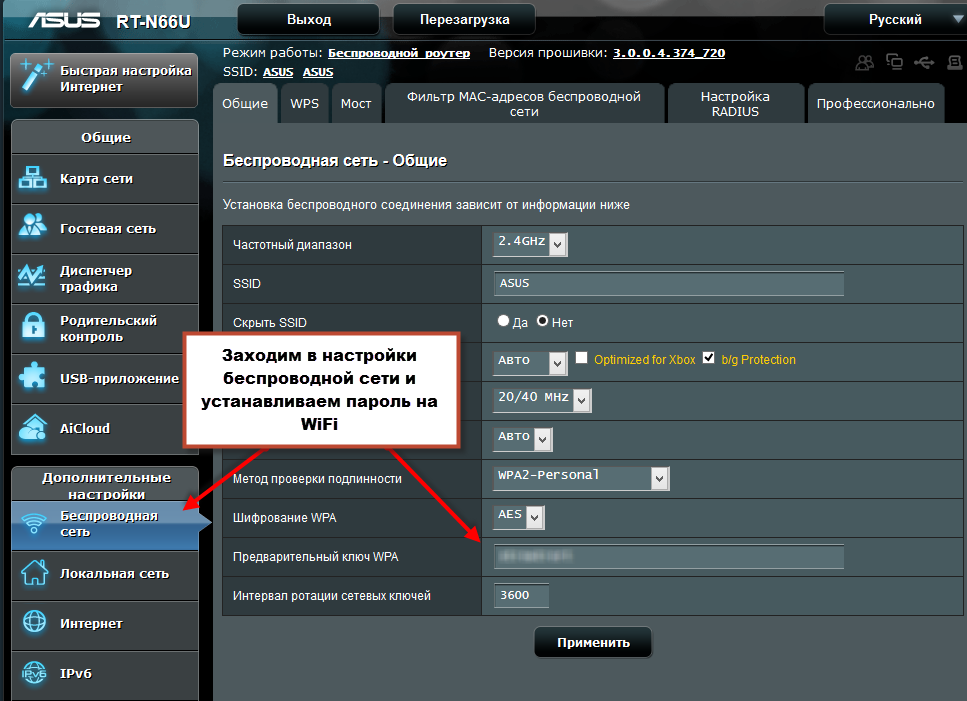The height and width of the screenshot is (701, 967).
Task: Open Диспетчер трафика menu item
Action: click(x=105, y=279)
